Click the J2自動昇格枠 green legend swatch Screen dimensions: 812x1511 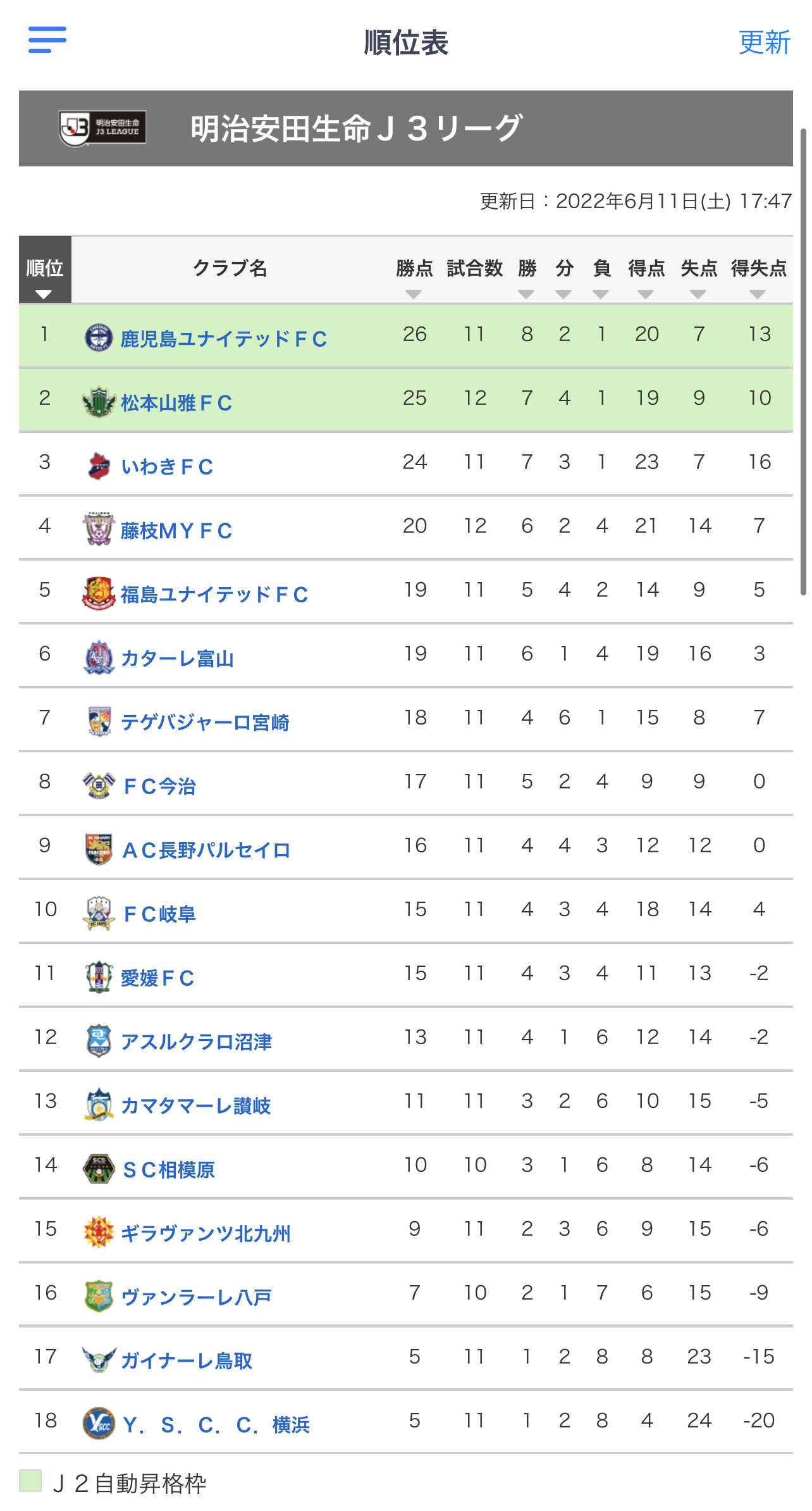pyautogui.click(x=30, y=1481)
